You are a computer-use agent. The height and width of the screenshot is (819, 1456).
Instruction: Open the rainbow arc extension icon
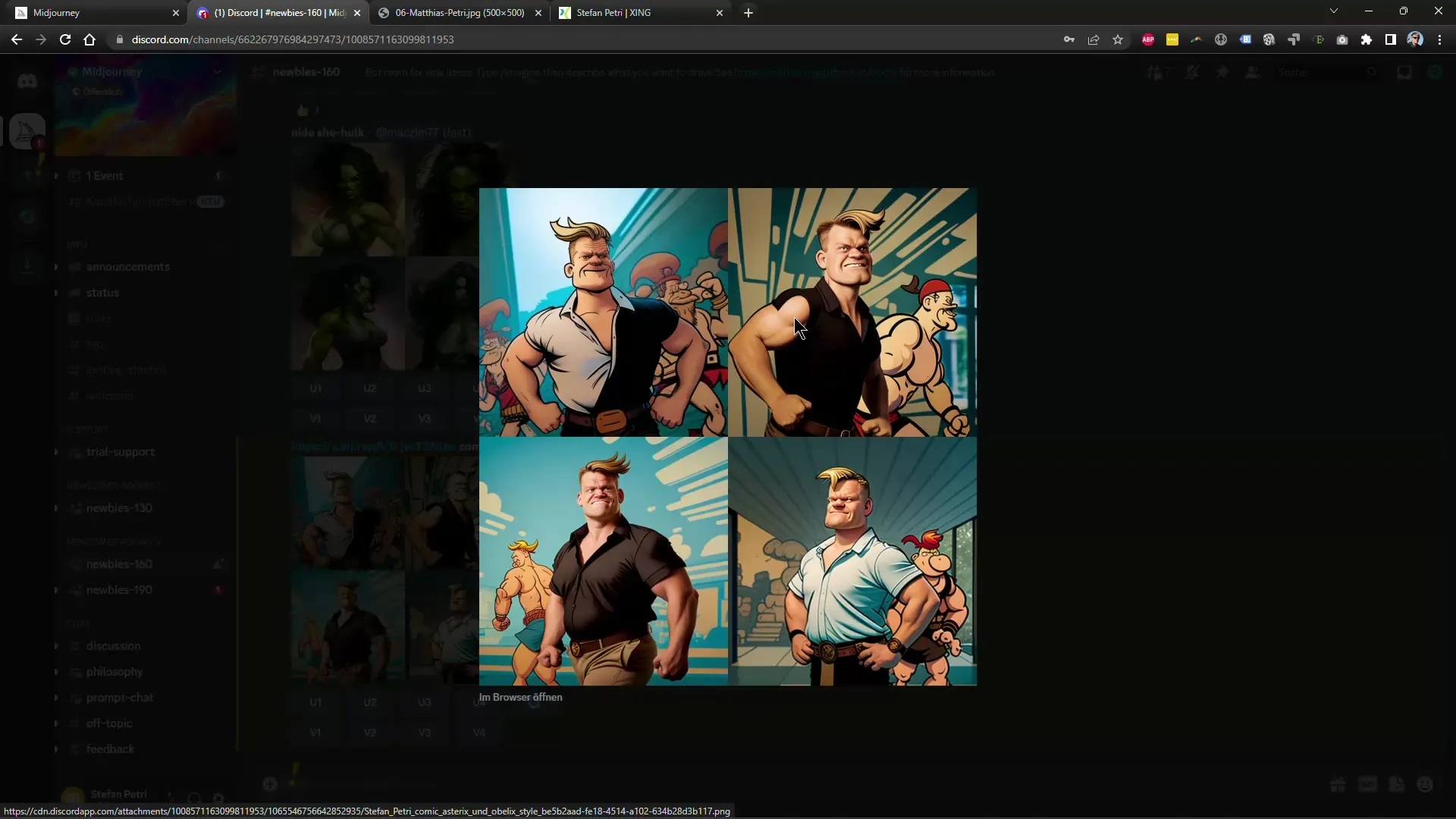[1197, 39]
